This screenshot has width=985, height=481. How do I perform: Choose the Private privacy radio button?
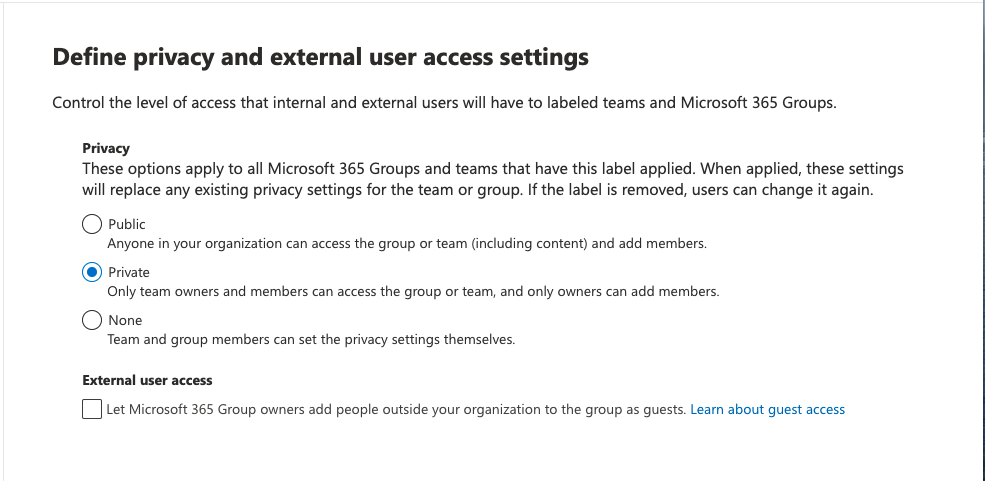pyautogui.click(x=92, y=272)
